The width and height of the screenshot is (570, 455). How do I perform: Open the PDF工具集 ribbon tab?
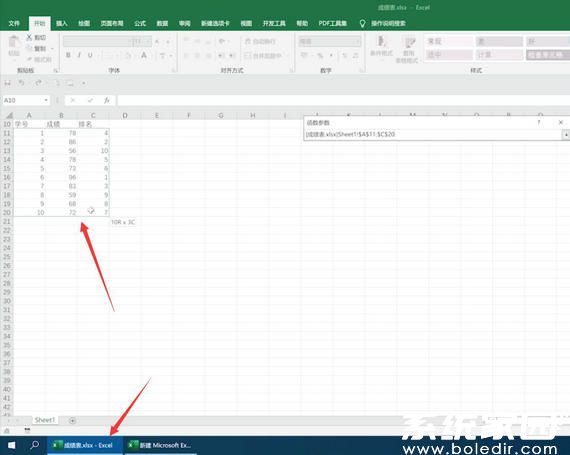(x=333, y=23)
